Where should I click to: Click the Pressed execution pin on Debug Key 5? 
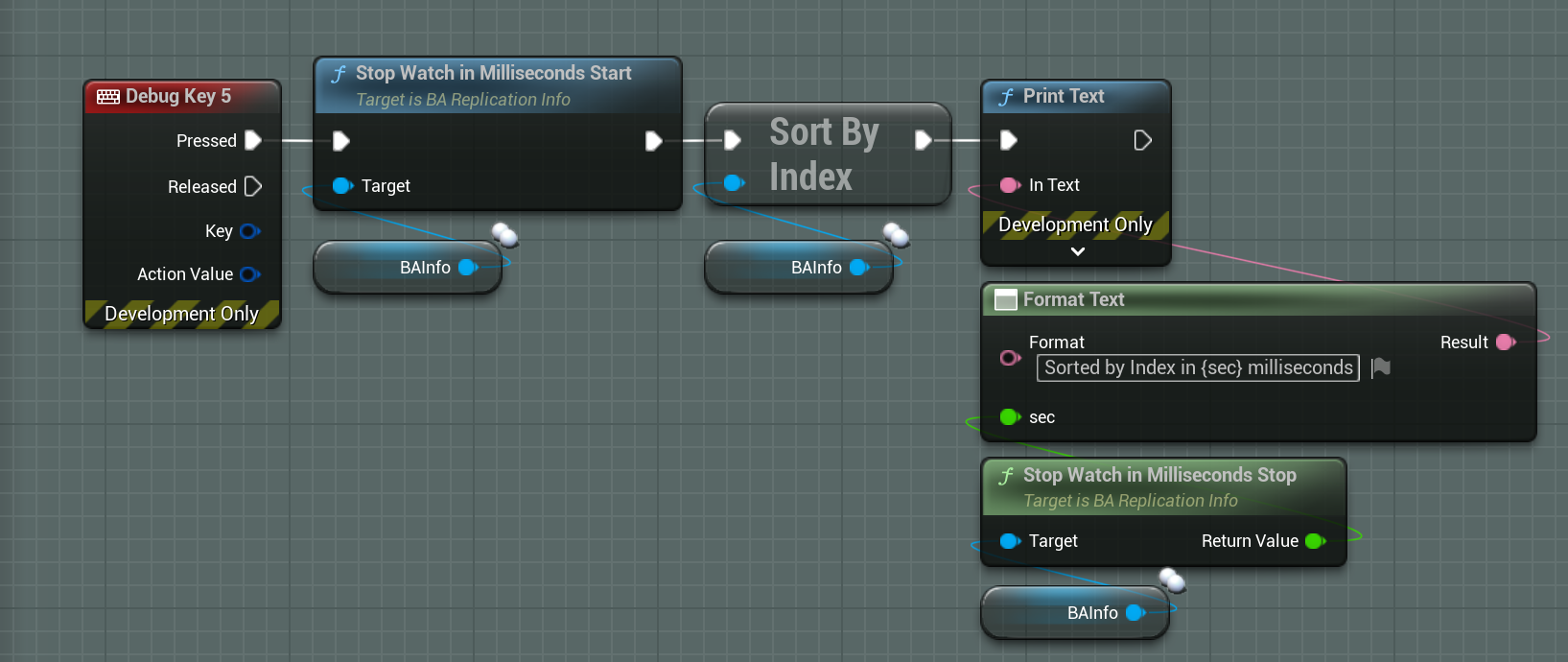pos(253,141)
